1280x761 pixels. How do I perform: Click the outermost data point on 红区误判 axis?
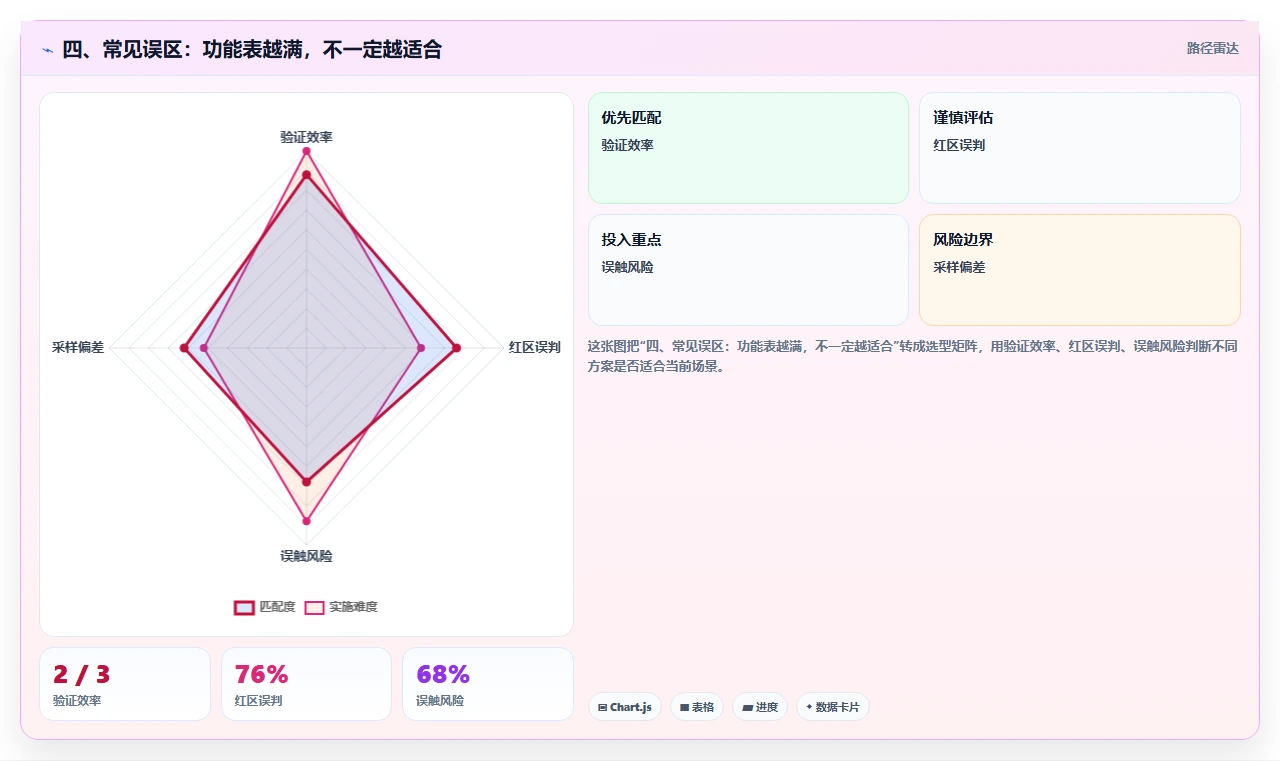click(456, 348)
